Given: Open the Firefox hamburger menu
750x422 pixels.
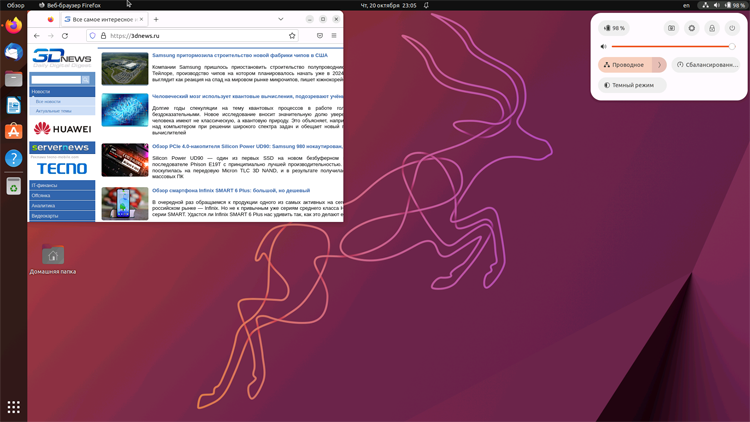Looking at the screenshot, I should 334,36.
